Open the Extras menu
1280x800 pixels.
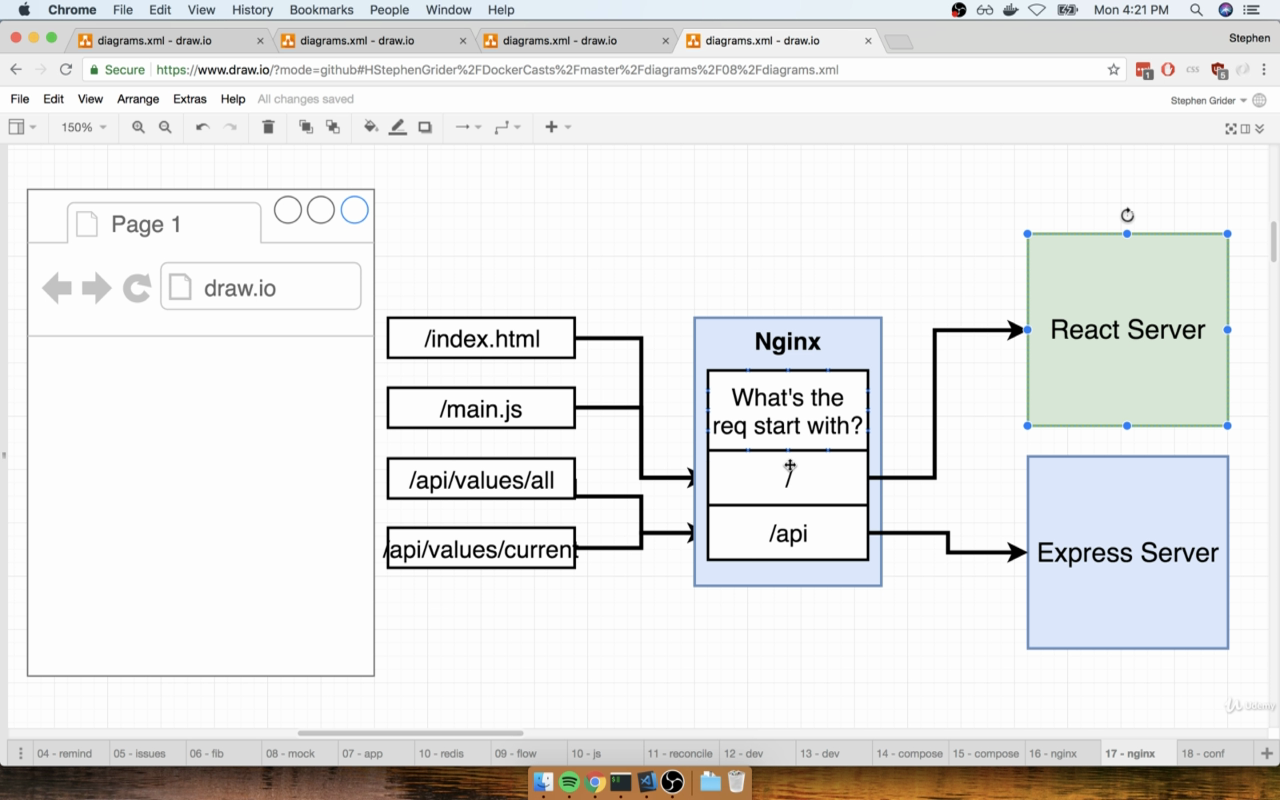tap(189, 99)
